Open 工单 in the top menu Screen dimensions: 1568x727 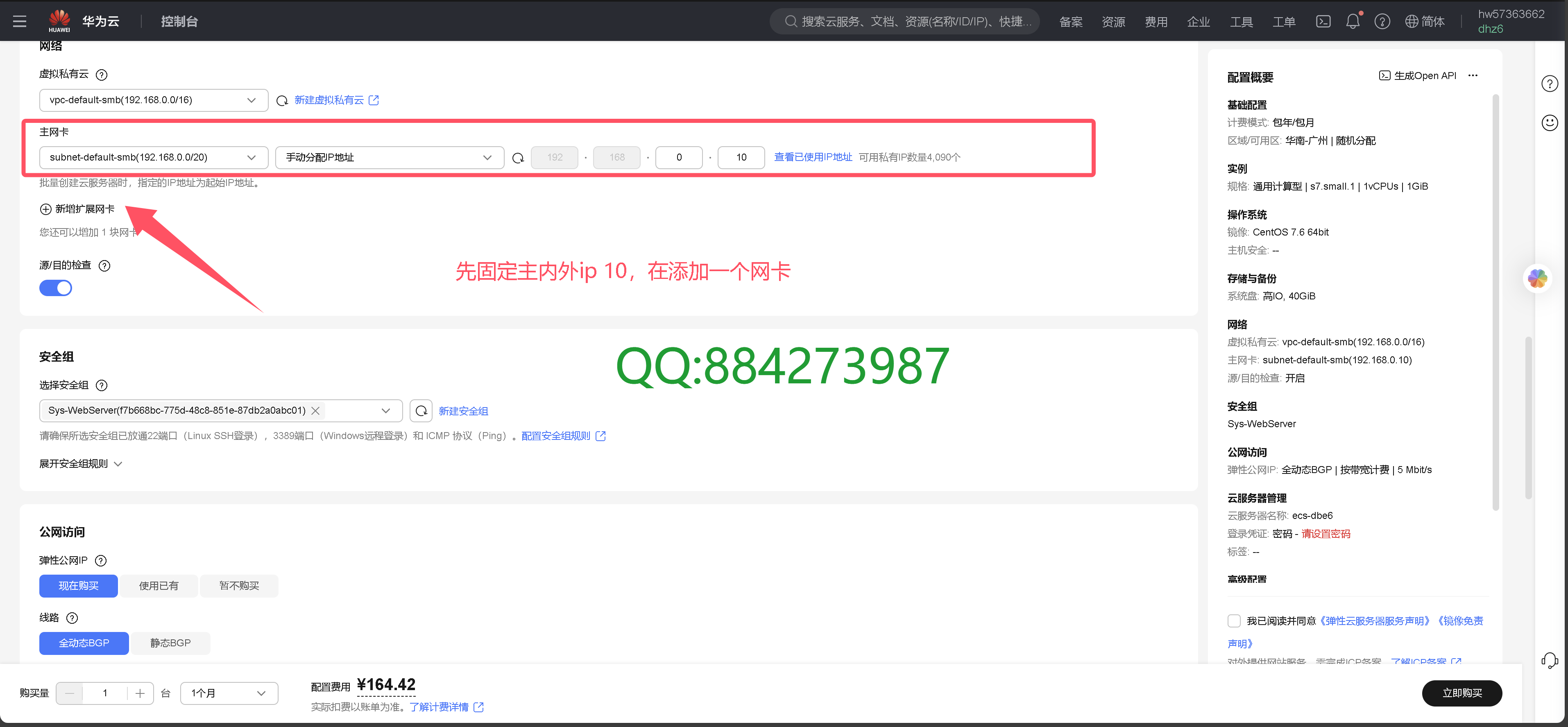tap(1284, 22)
